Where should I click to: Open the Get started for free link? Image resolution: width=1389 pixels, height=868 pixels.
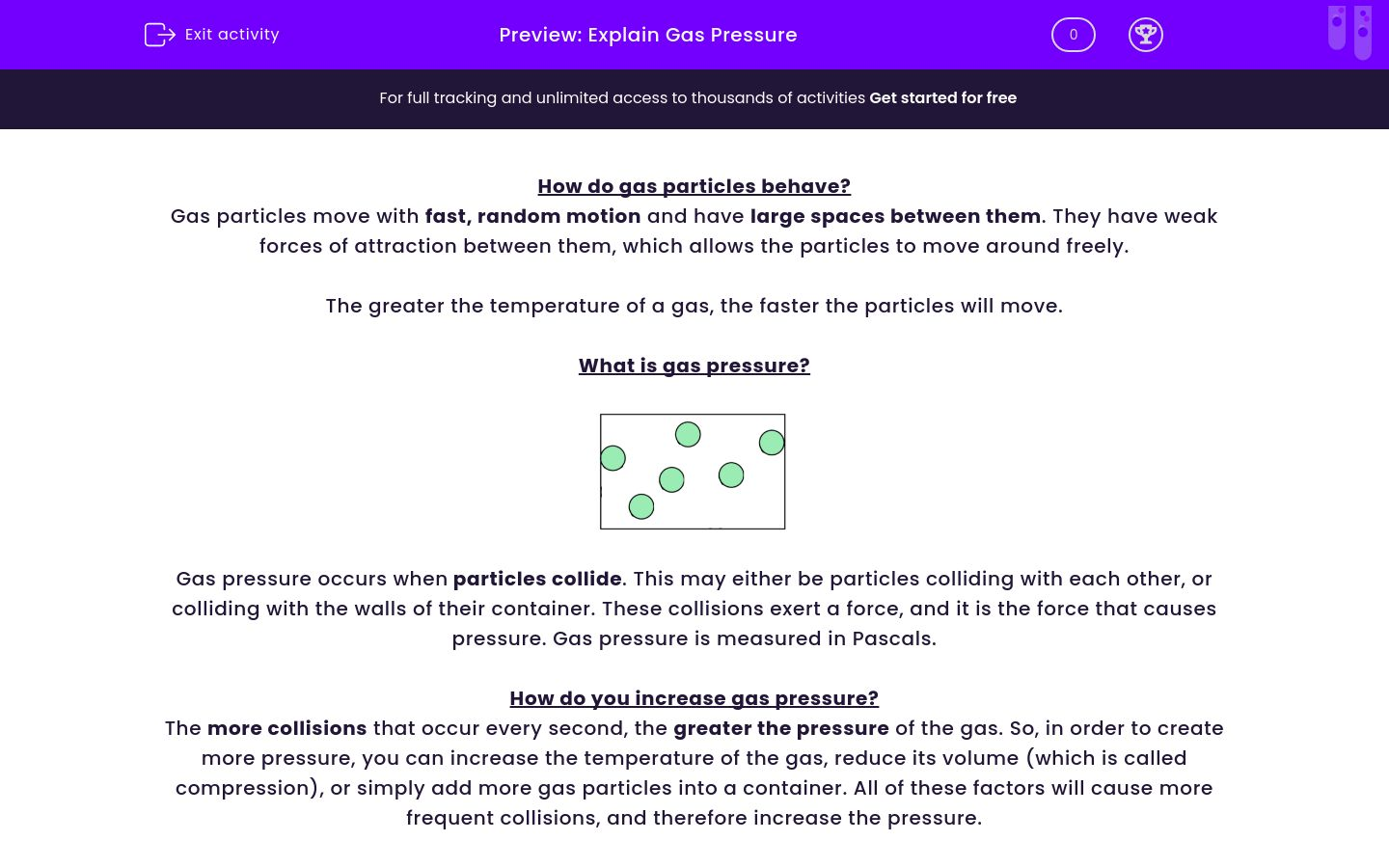coord(942,98)
